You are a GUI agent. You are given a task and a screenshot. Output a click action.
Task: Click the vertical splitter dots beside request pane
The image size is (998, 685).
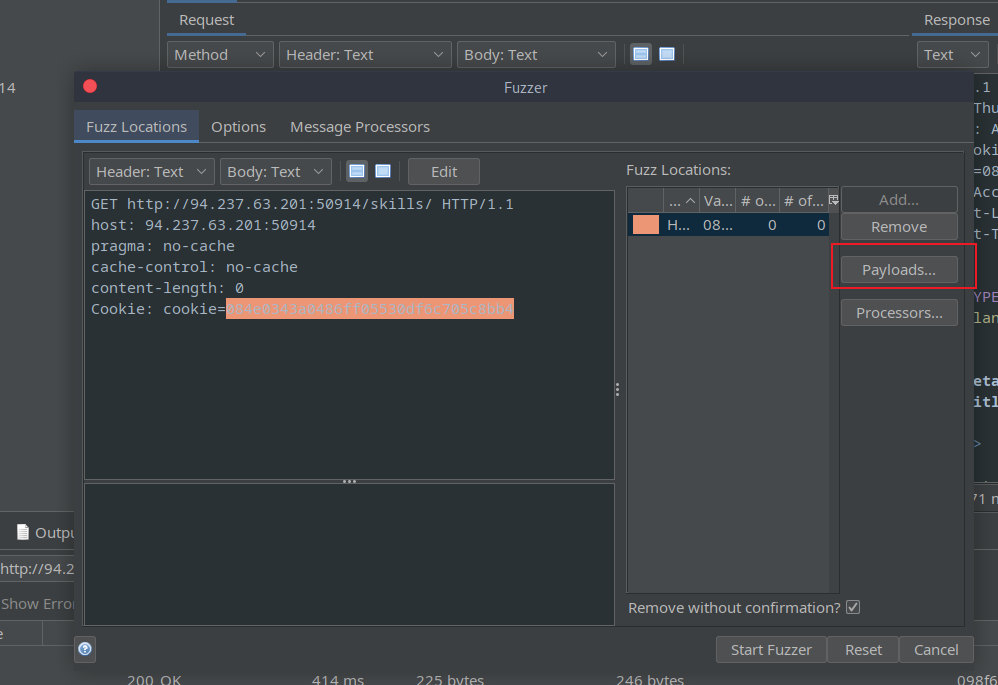(617, 390)
